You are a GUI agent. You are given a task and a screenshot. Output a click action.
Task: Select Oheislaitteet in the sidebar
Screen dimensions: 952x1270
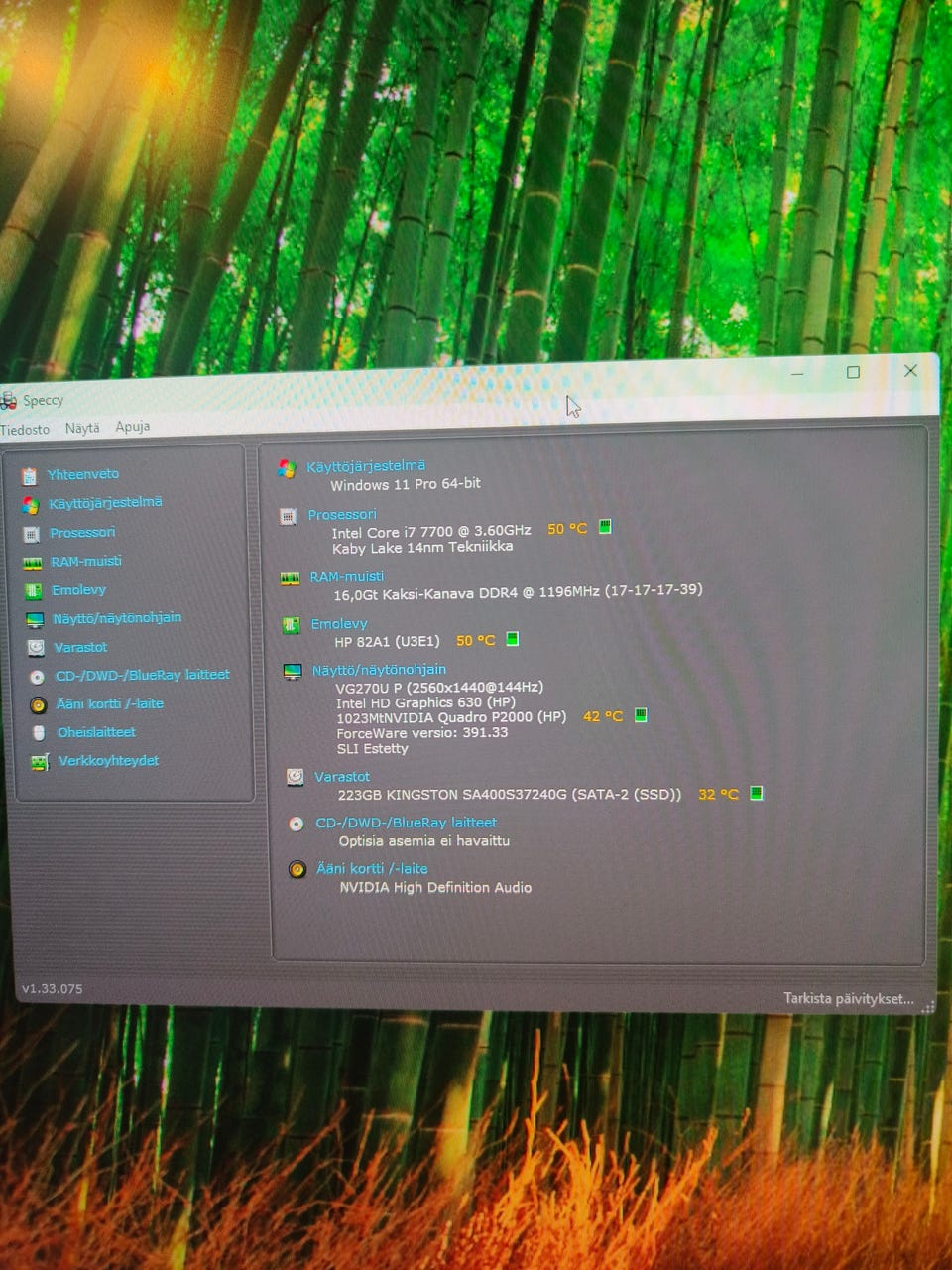(96, 732)
